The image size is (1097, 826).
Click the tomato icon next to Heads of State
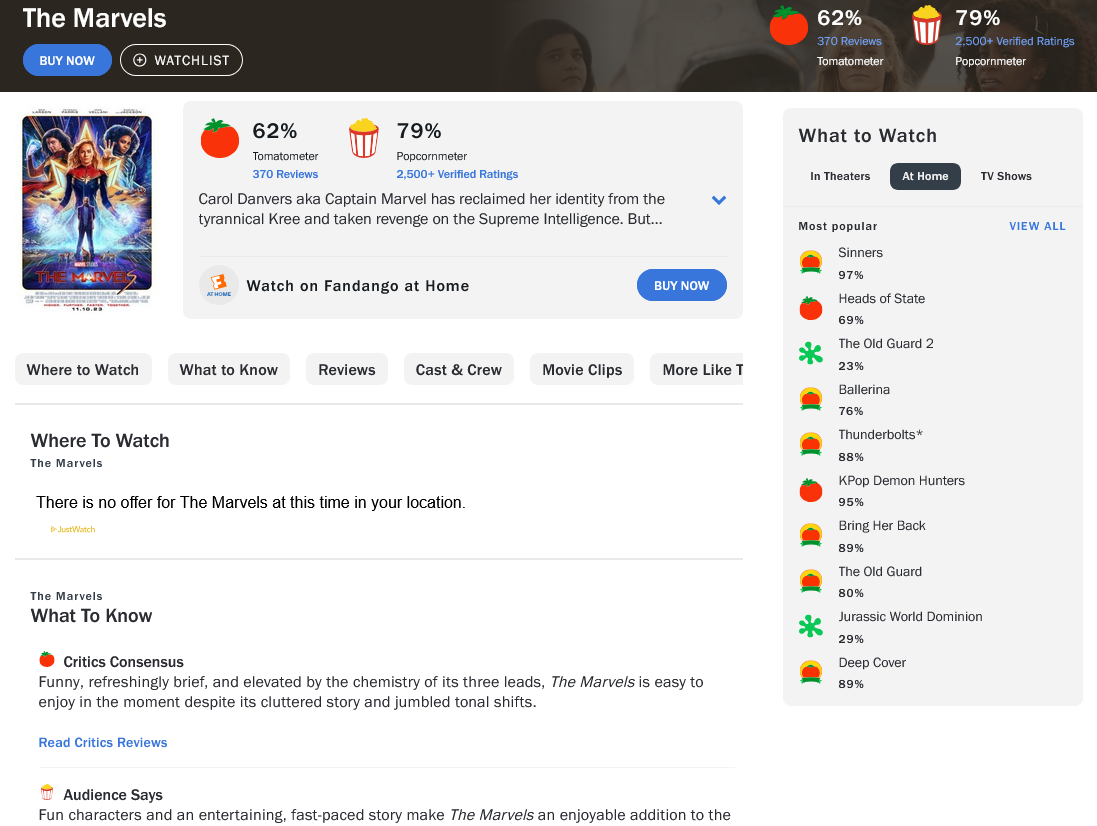pyautogui.click(x=810, y=308)
